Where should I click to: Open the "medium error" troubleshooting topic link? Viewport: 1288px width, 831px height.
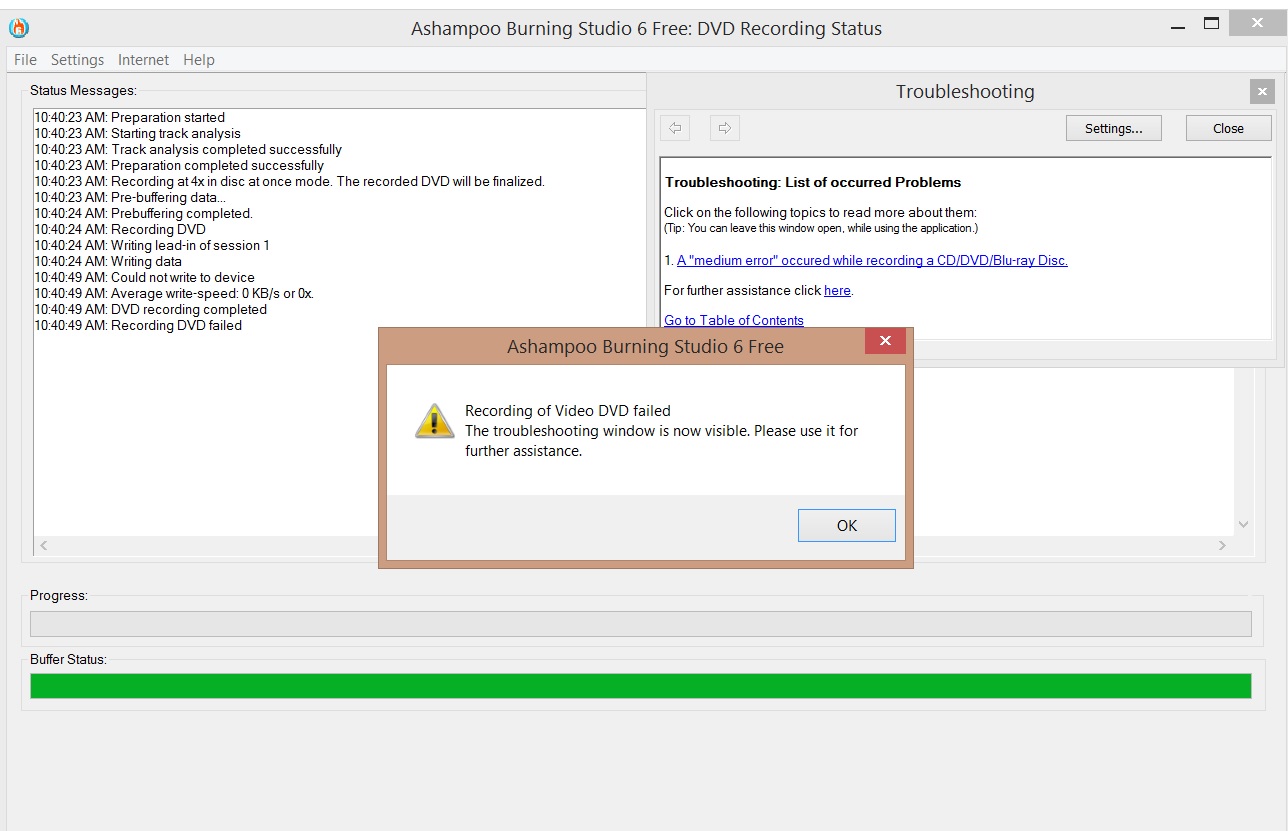[x=872, y=260]
